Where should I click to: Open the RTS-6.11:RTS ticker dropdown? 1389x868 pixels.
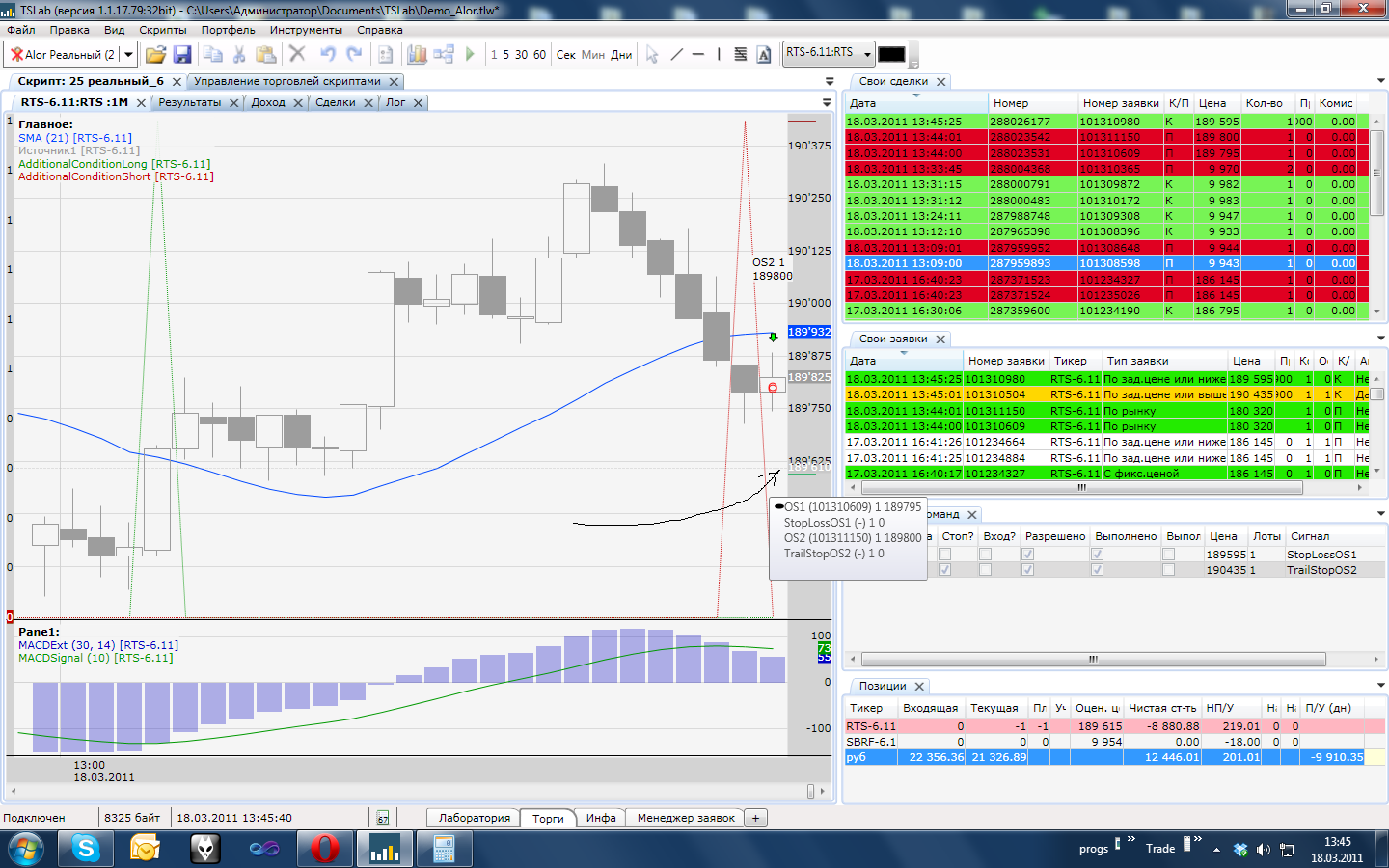coord(867,54)
